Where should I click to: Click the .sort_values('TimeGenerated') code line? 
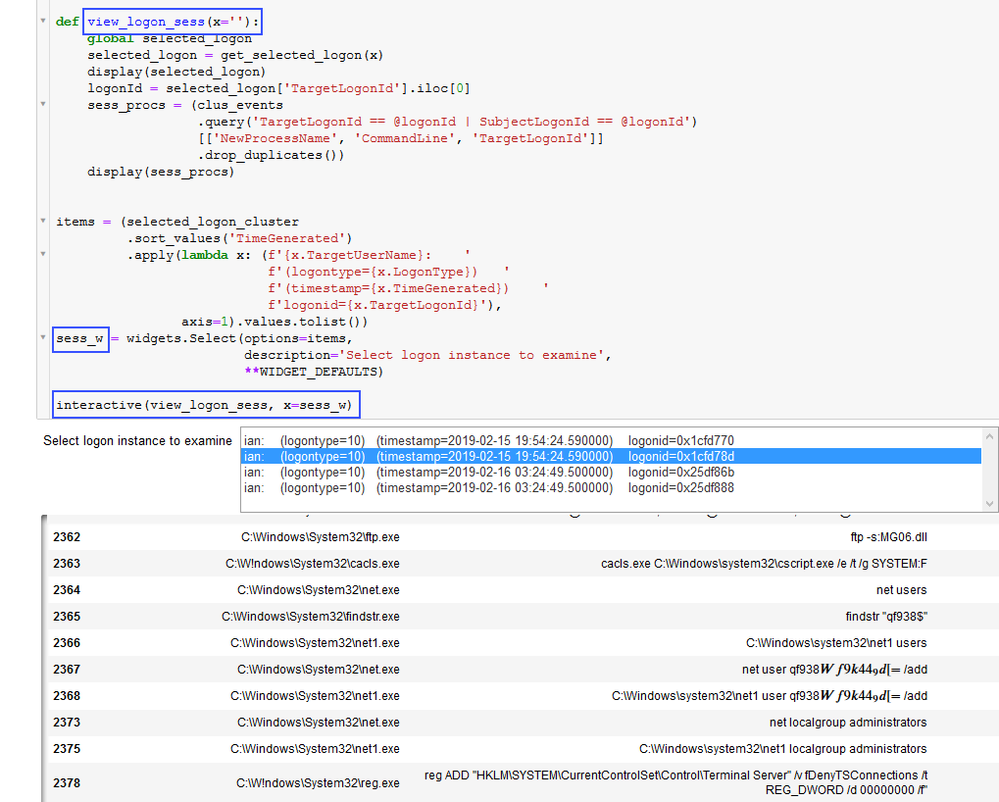pyautogui.click(x=239, y=238)
